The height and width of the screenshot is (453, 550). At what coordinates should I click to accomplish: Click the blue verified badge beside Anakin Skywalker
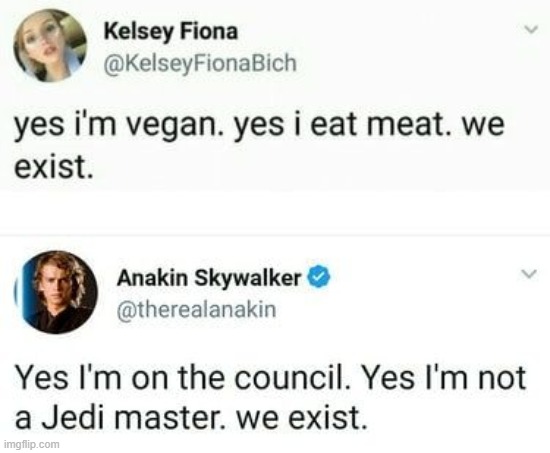(x=319, y=277)
